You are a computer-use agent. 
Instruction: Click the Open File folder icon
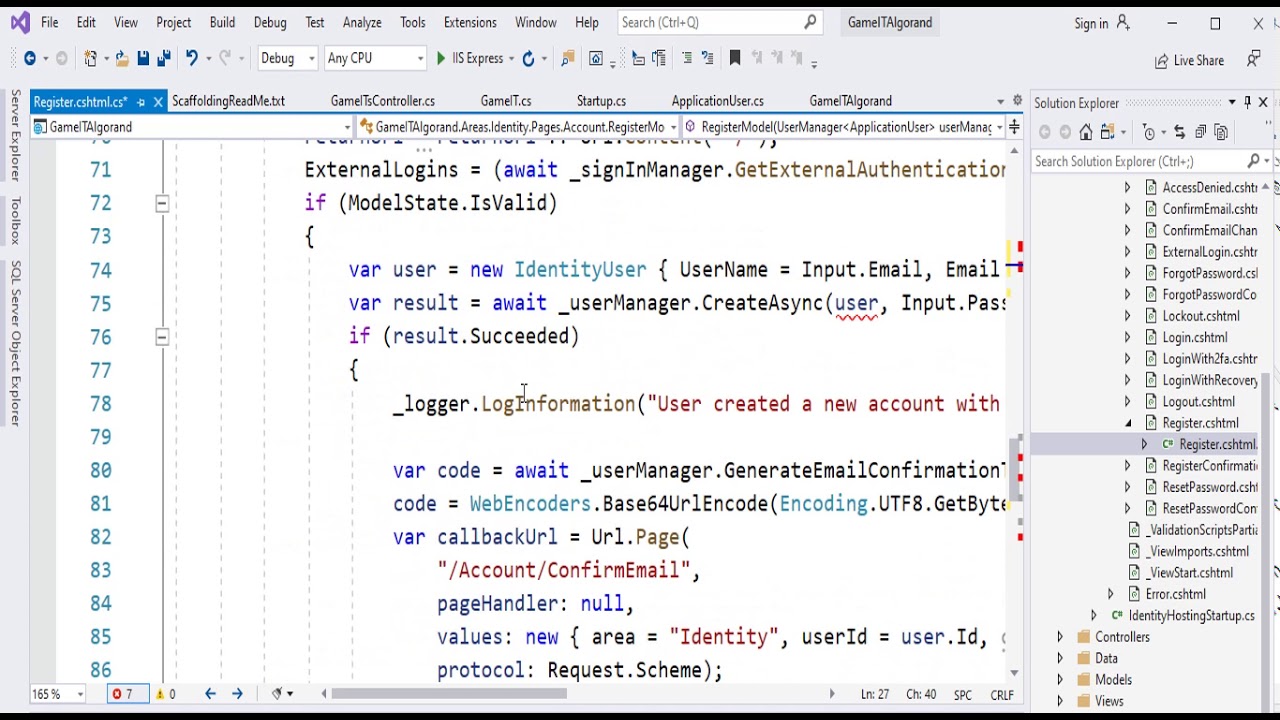pos(122,59)
